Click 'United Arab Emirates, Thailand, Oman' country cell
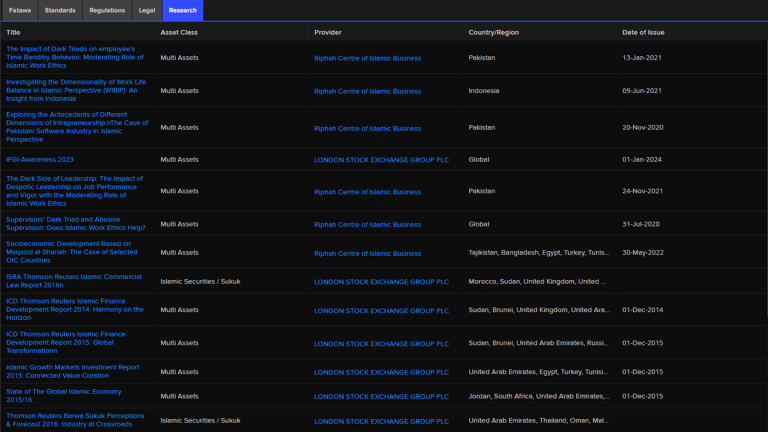The width and height of the screenshot is (768, 432). (538, 420)
